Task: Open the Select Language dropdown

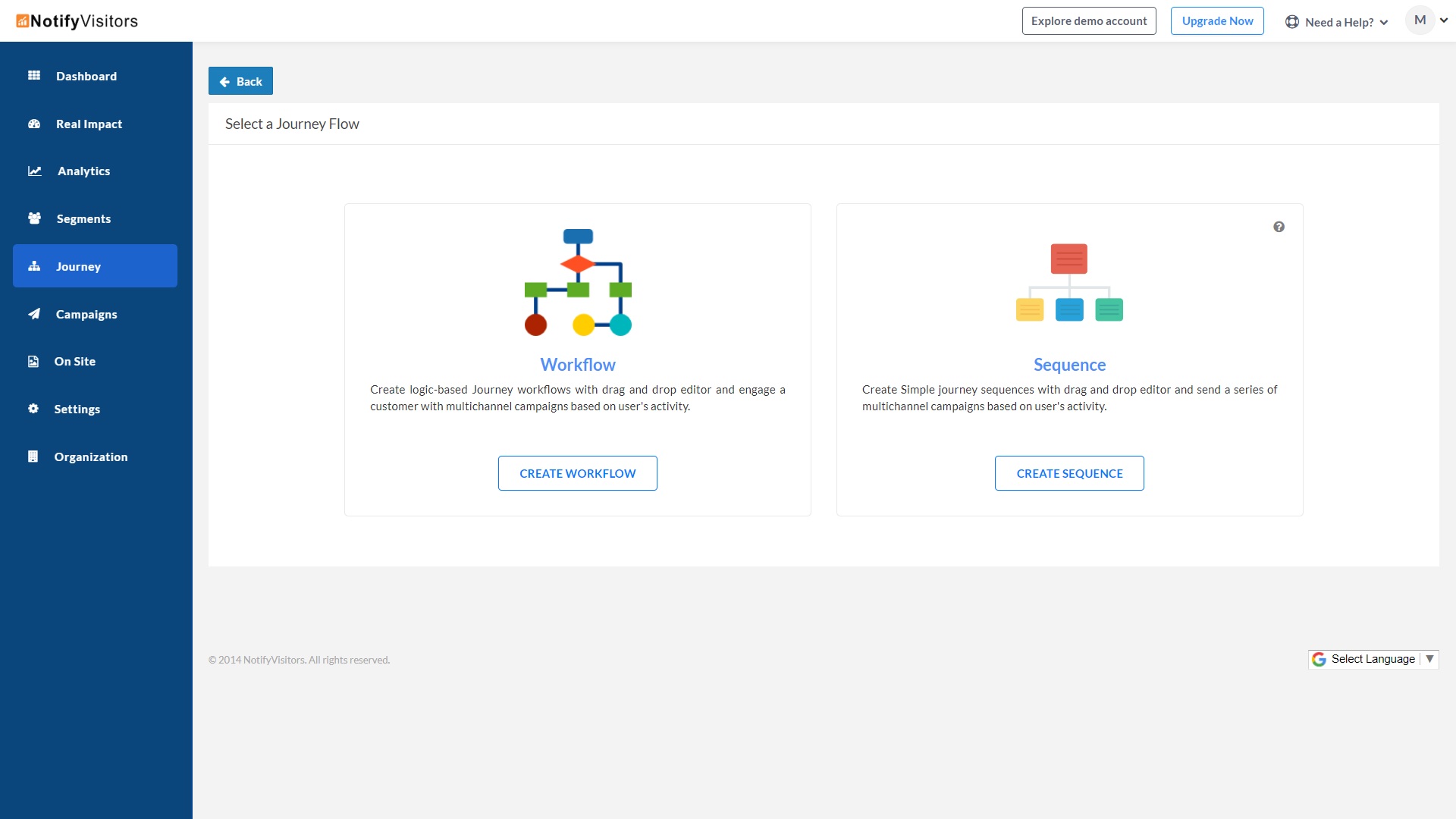Action: (1373, 659)
